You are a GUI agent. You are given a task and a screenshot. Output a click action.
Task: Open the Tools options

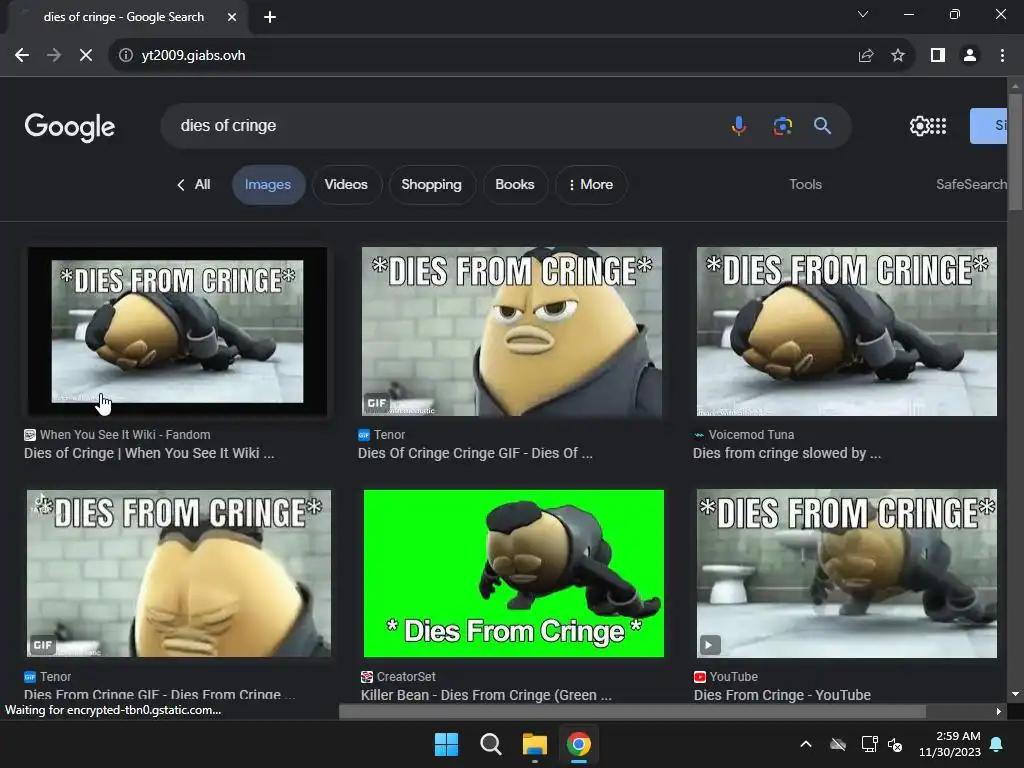[x=805, y=185]
